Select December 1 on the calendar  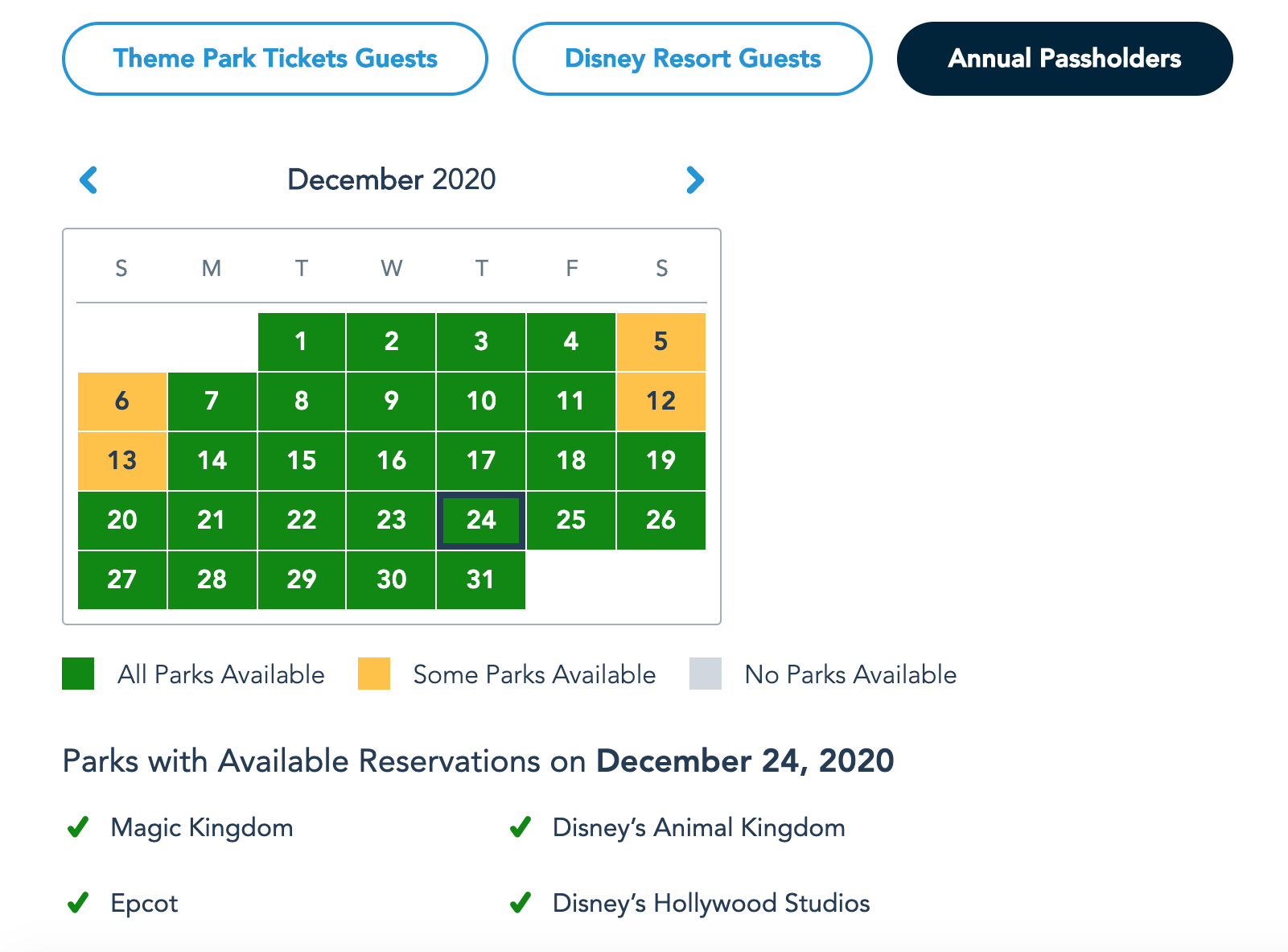[302, 342]
